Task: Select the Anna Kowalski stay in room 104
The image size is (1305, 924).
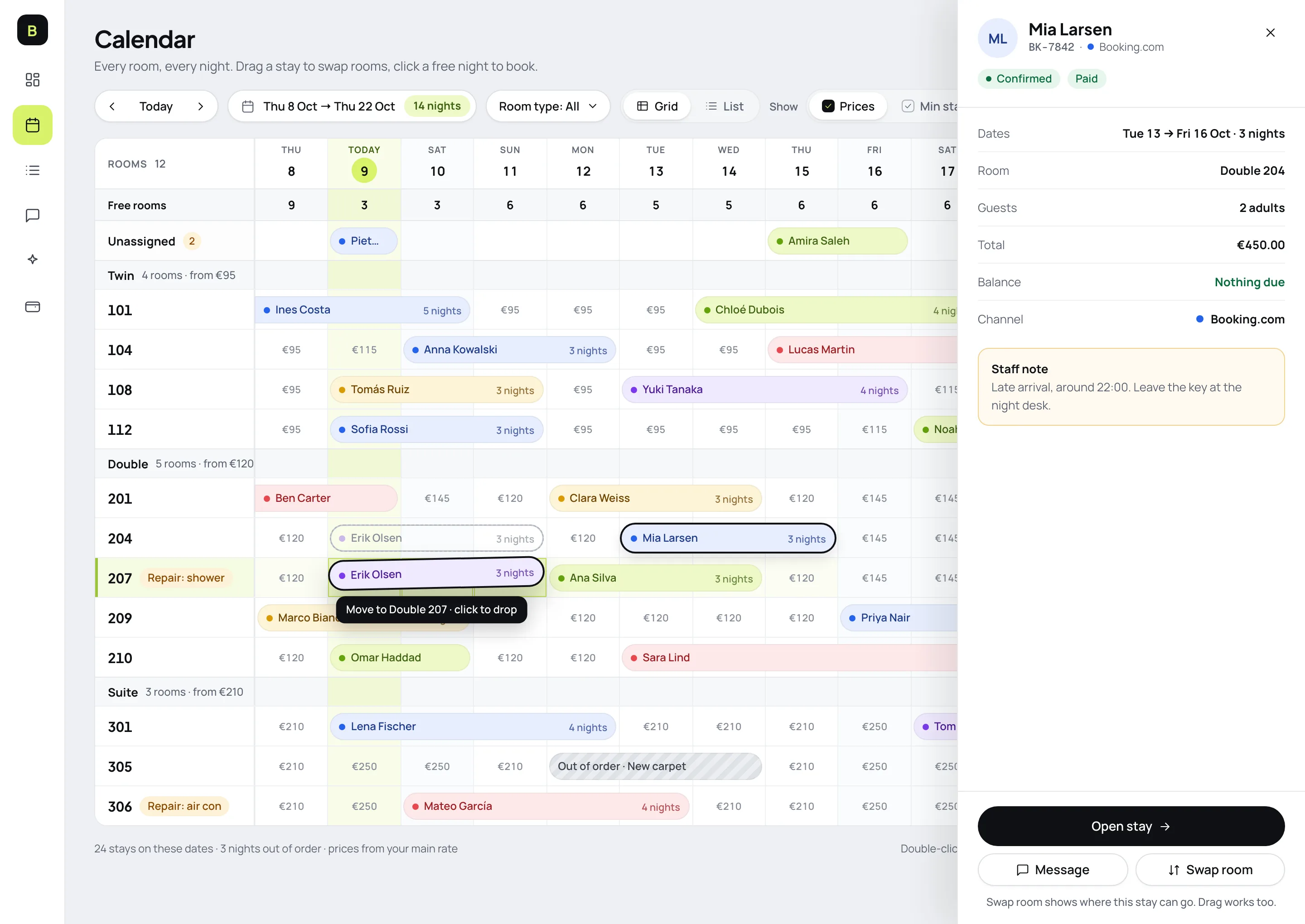Action: click(x=509, y=350)
